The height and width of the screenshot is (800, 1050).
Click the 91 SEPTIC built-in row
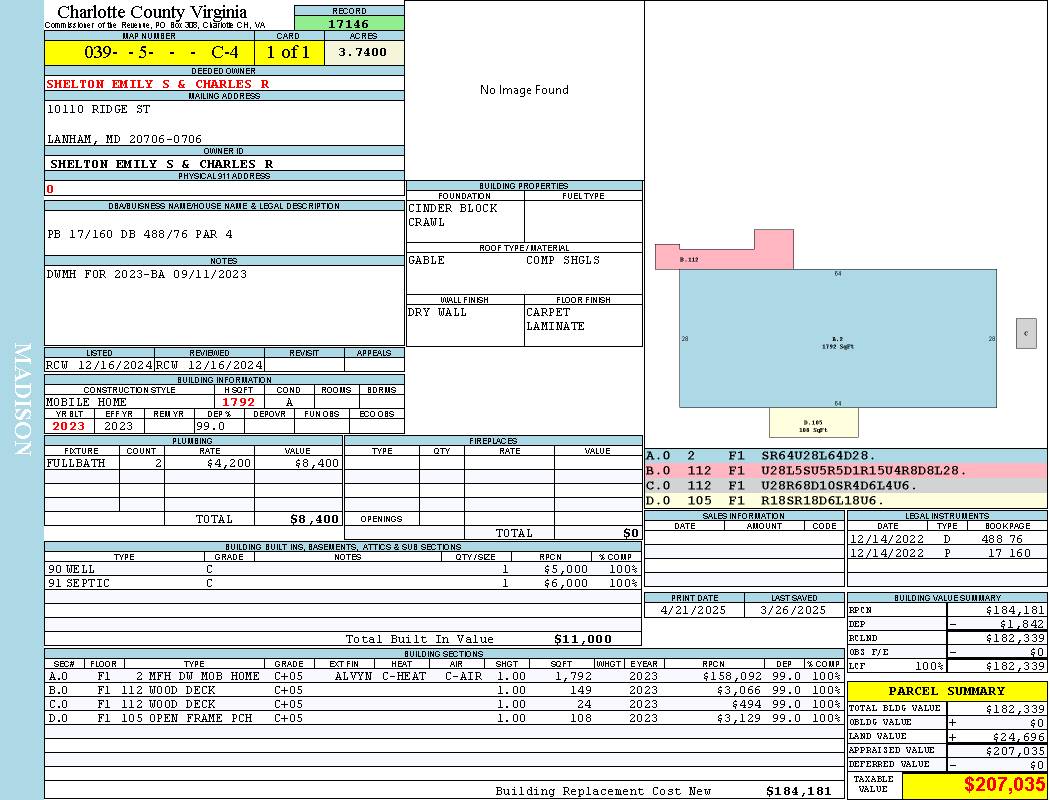343,583
